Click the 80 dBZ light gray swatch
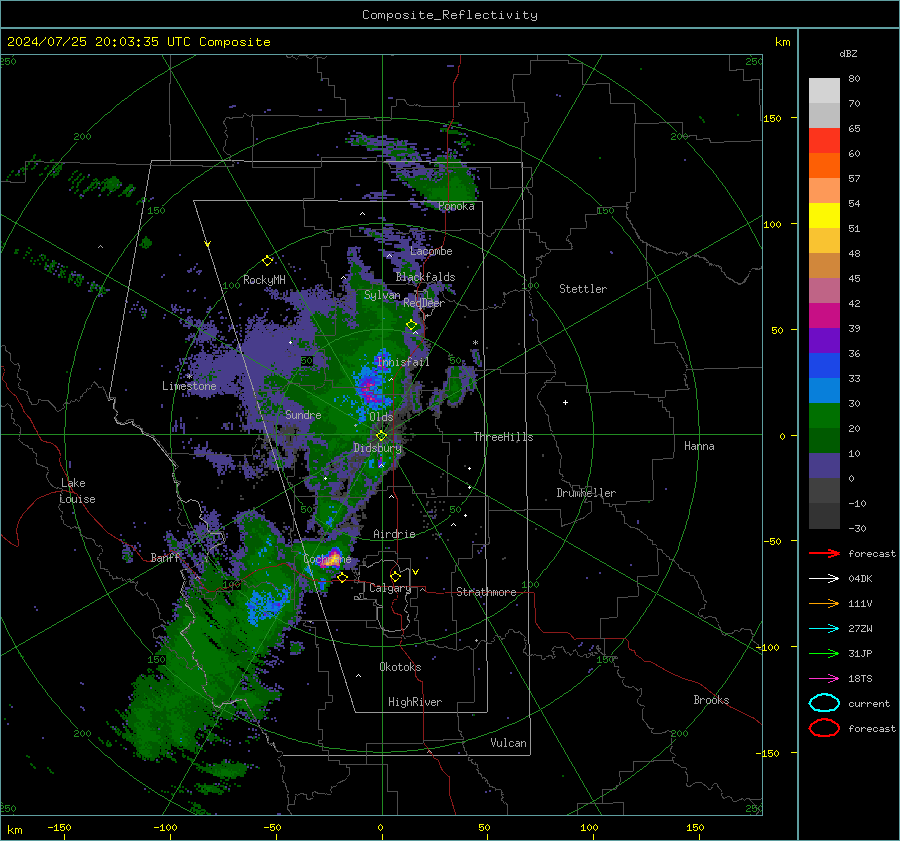Screen dimensions: 900x841 [824, 90]
